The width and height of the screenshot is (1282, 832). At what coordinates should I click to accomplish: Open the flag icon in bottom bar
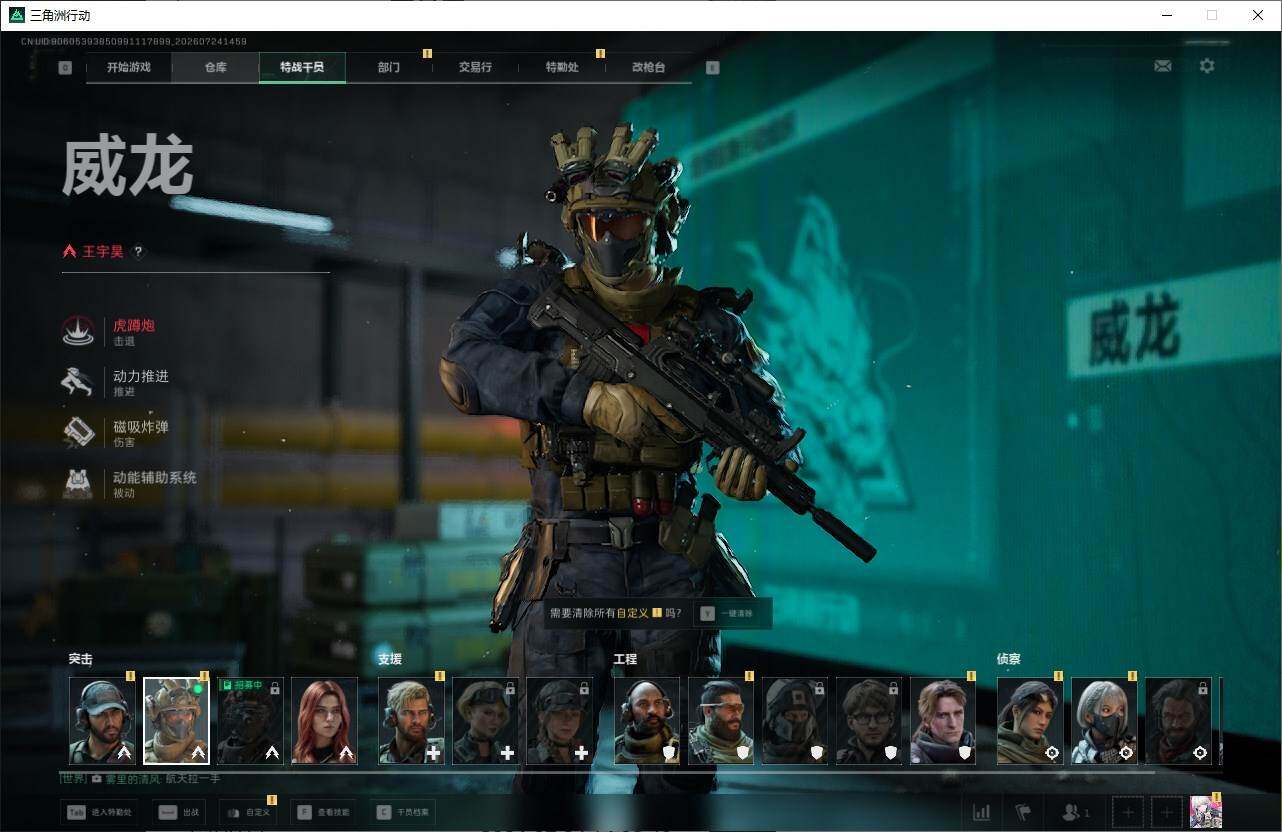1023,812
